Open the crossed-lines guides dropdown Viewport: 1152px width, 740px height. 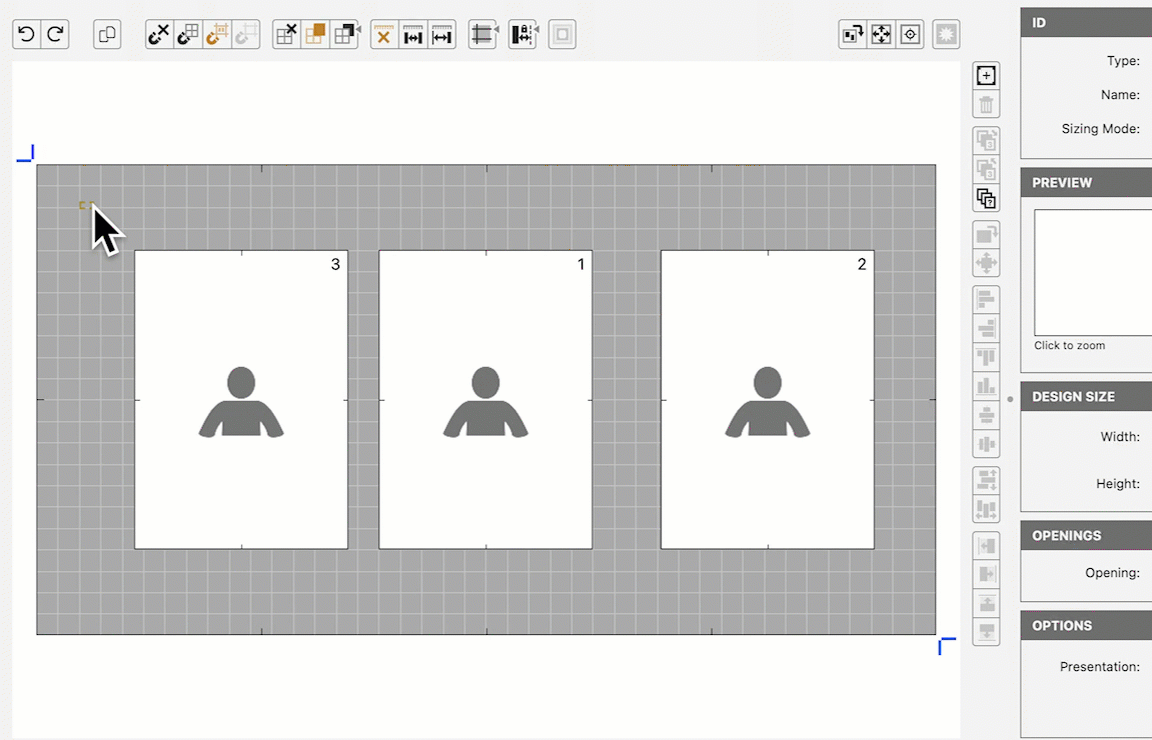click(484, 35)
